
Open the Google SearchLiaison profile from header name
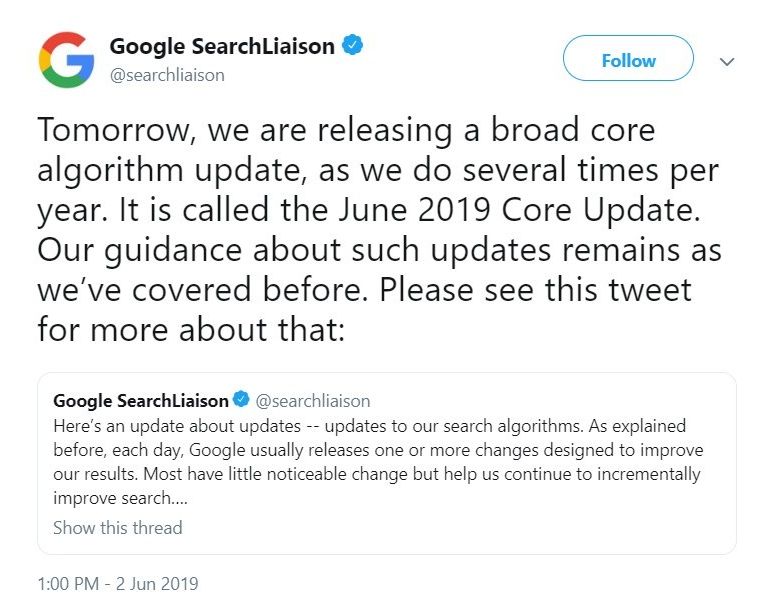pyautogui.click(x=224, y=47)
